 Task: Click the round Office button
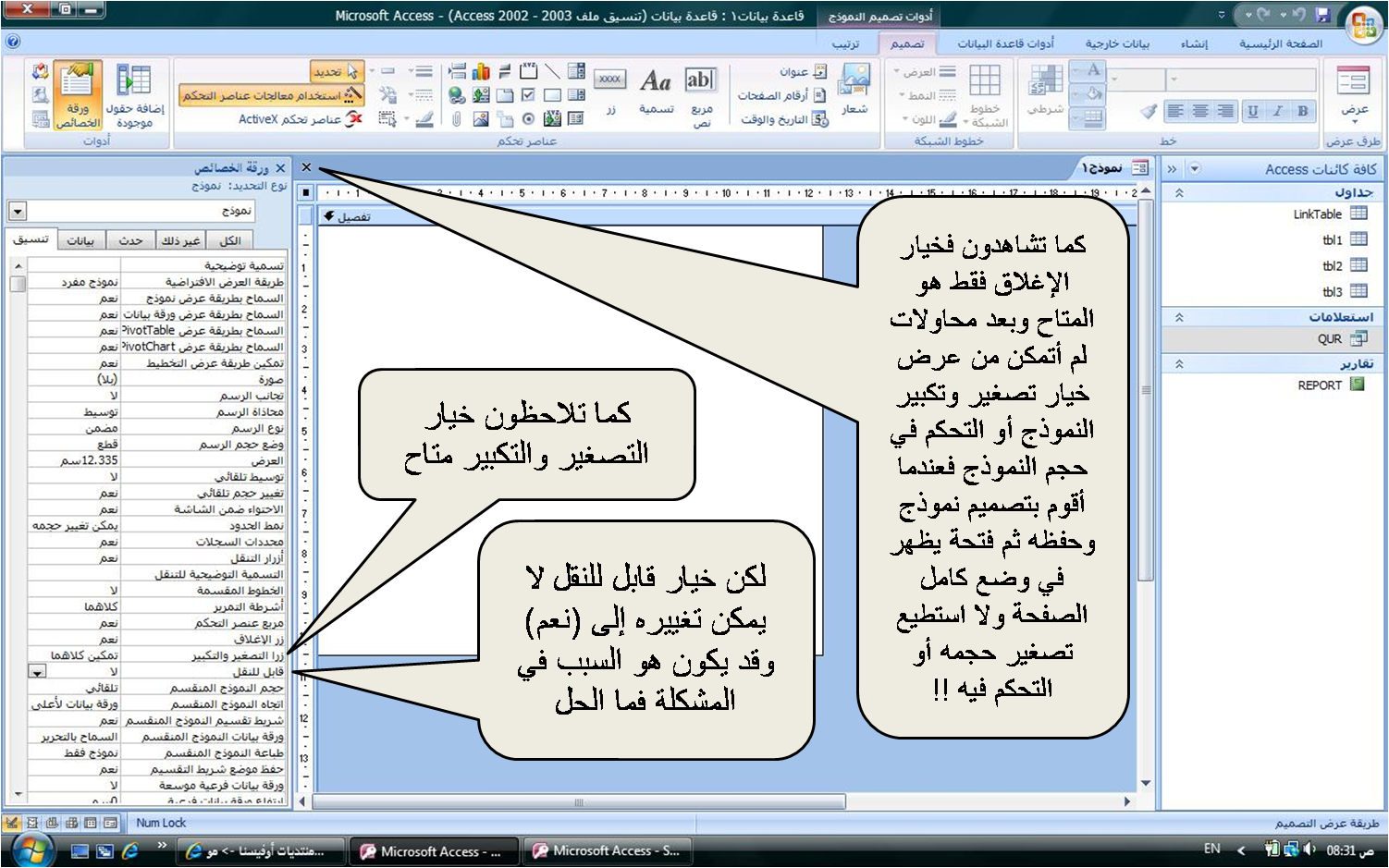click(x=1365, y=25)
